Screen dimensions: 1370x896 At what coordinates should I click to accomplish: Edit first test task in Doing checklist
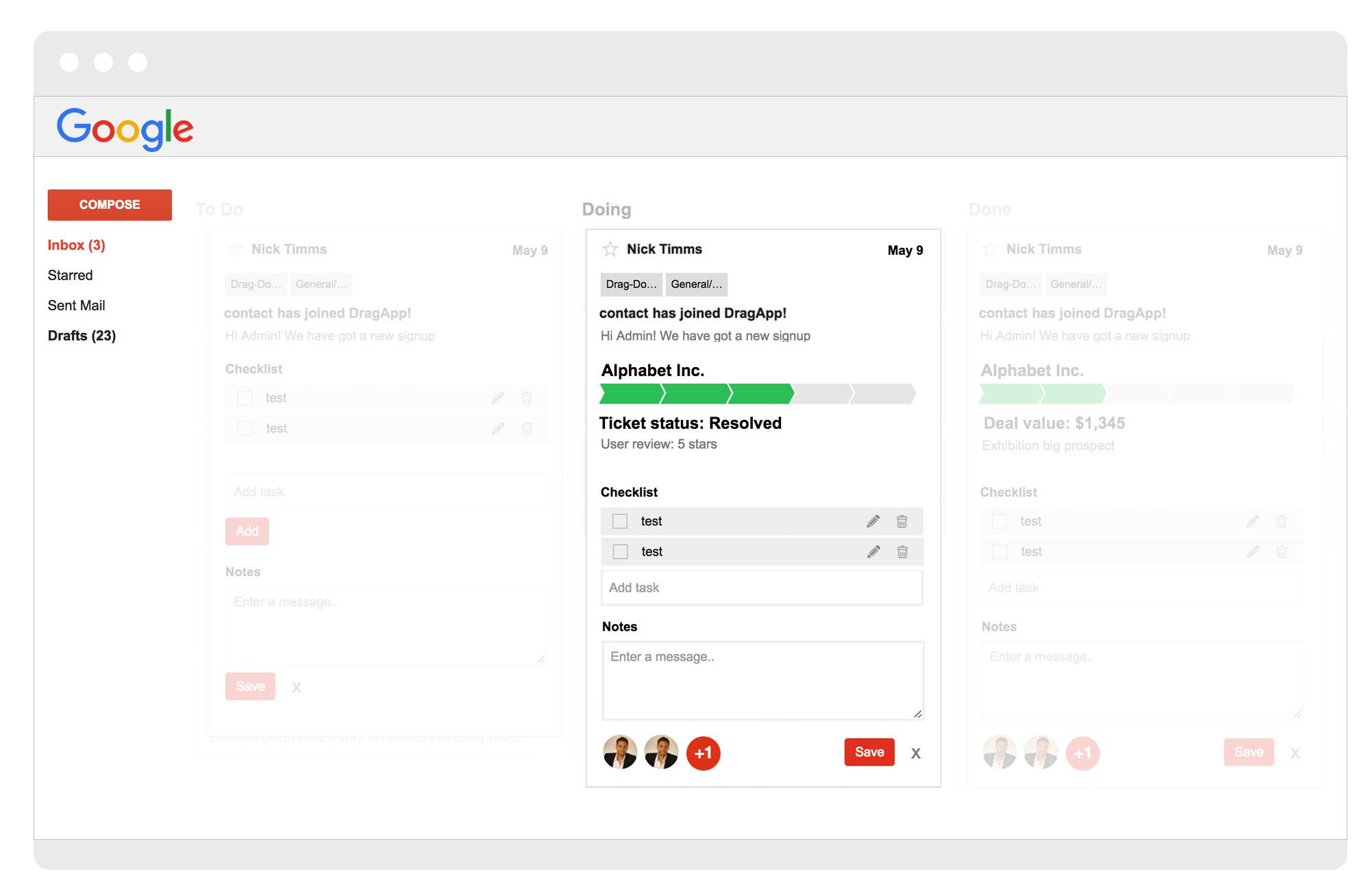point(873,521)
